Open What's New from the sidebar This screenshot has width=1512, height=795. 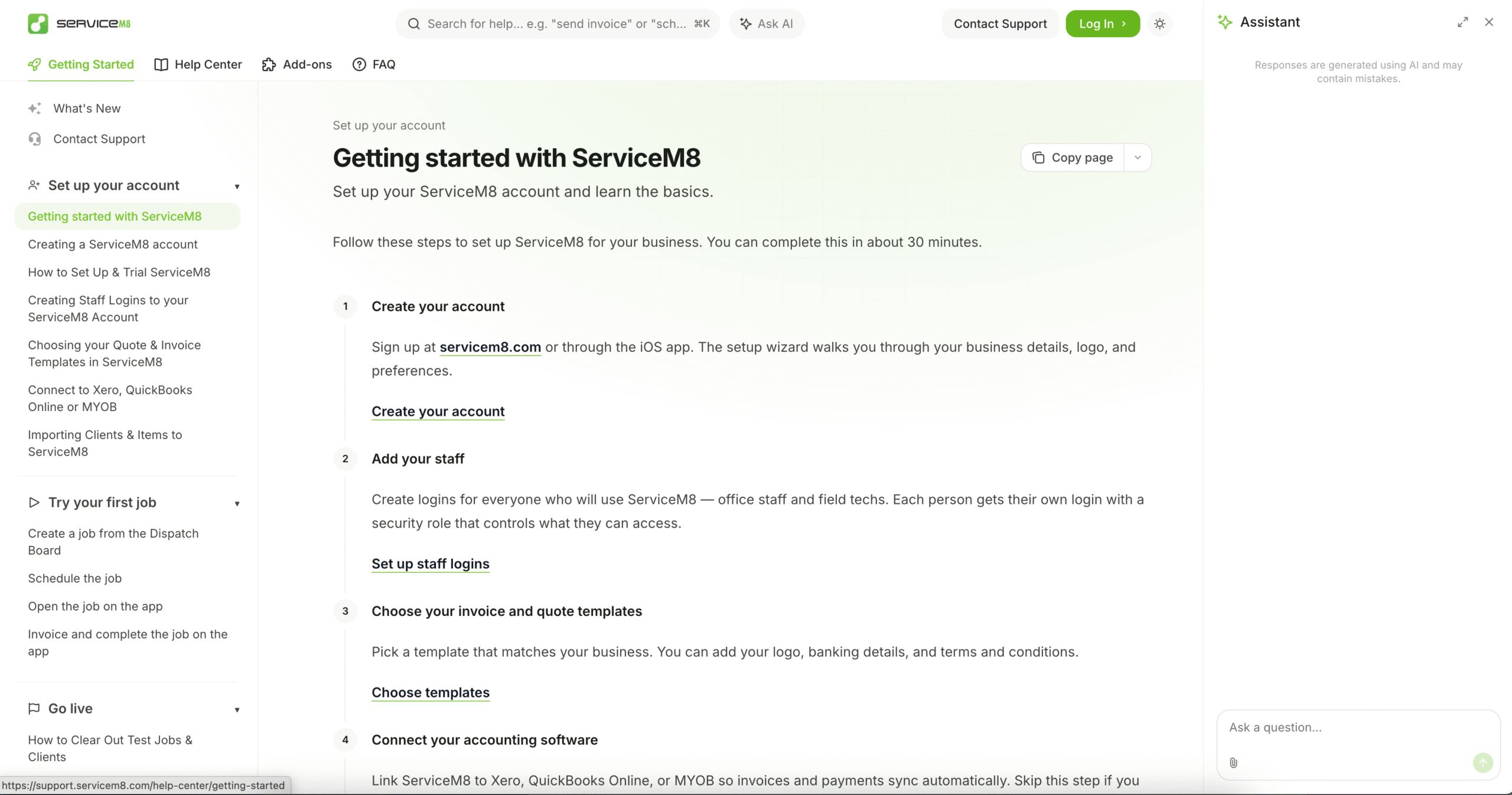click(x=86, y=108)
